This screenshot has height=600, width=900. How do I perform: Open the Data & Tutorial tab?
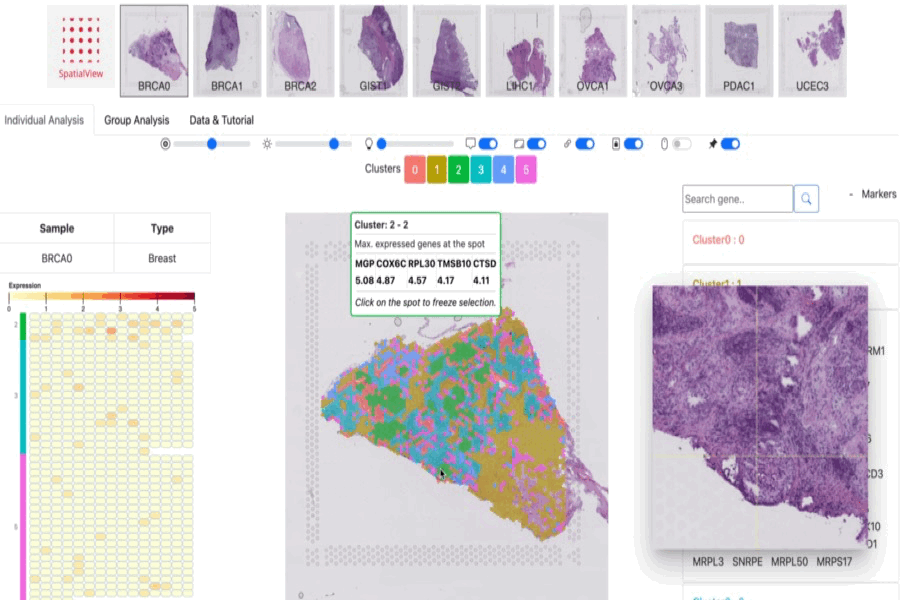[x=221, y=120]
